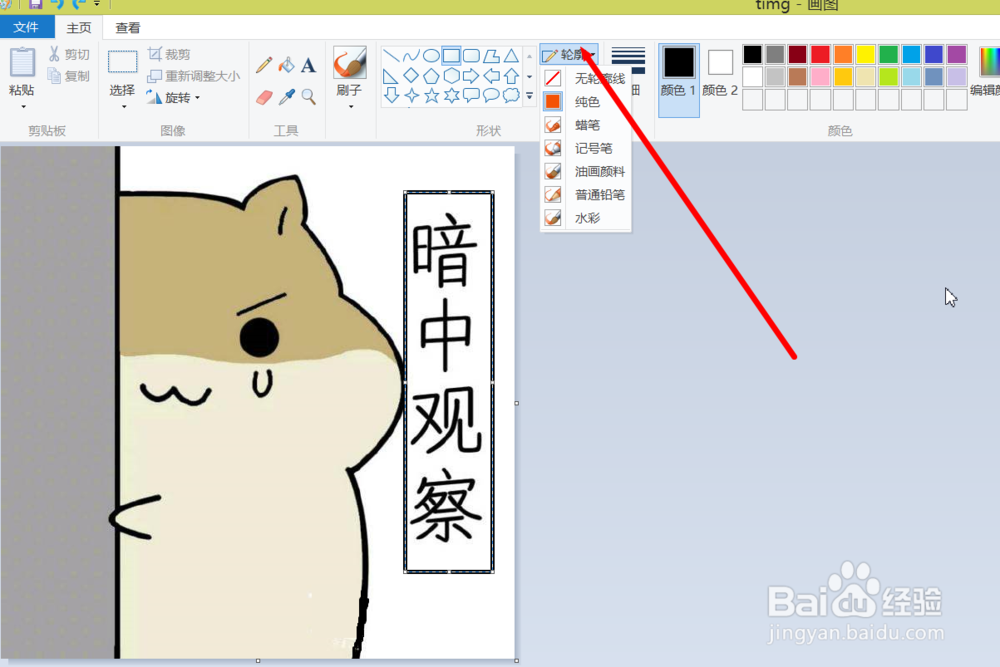The height and width of the screenshot is (667, 1000).
Task: Switch to the 主页 home tab
Action: coord(79,27)
